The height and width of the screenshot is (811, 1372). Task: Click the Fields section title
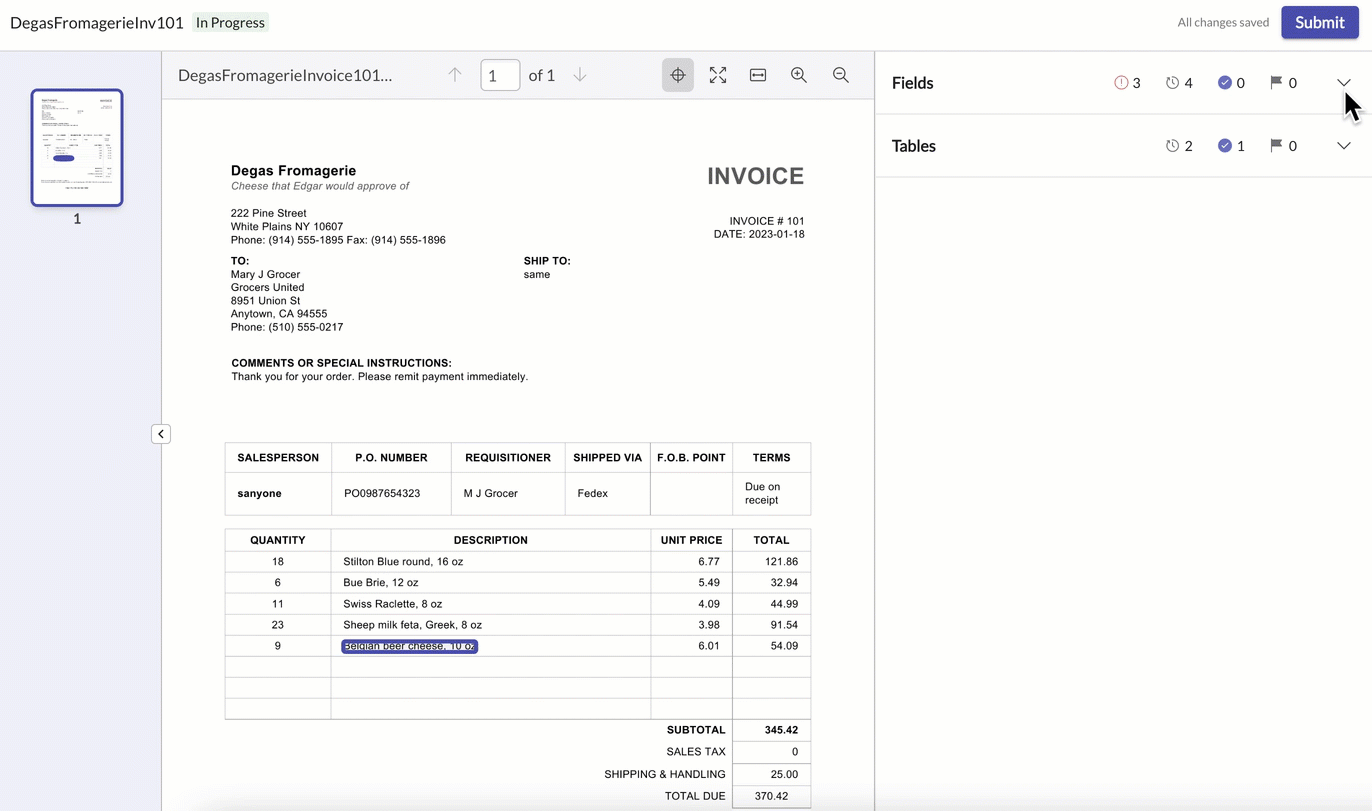tap(912, 83)
